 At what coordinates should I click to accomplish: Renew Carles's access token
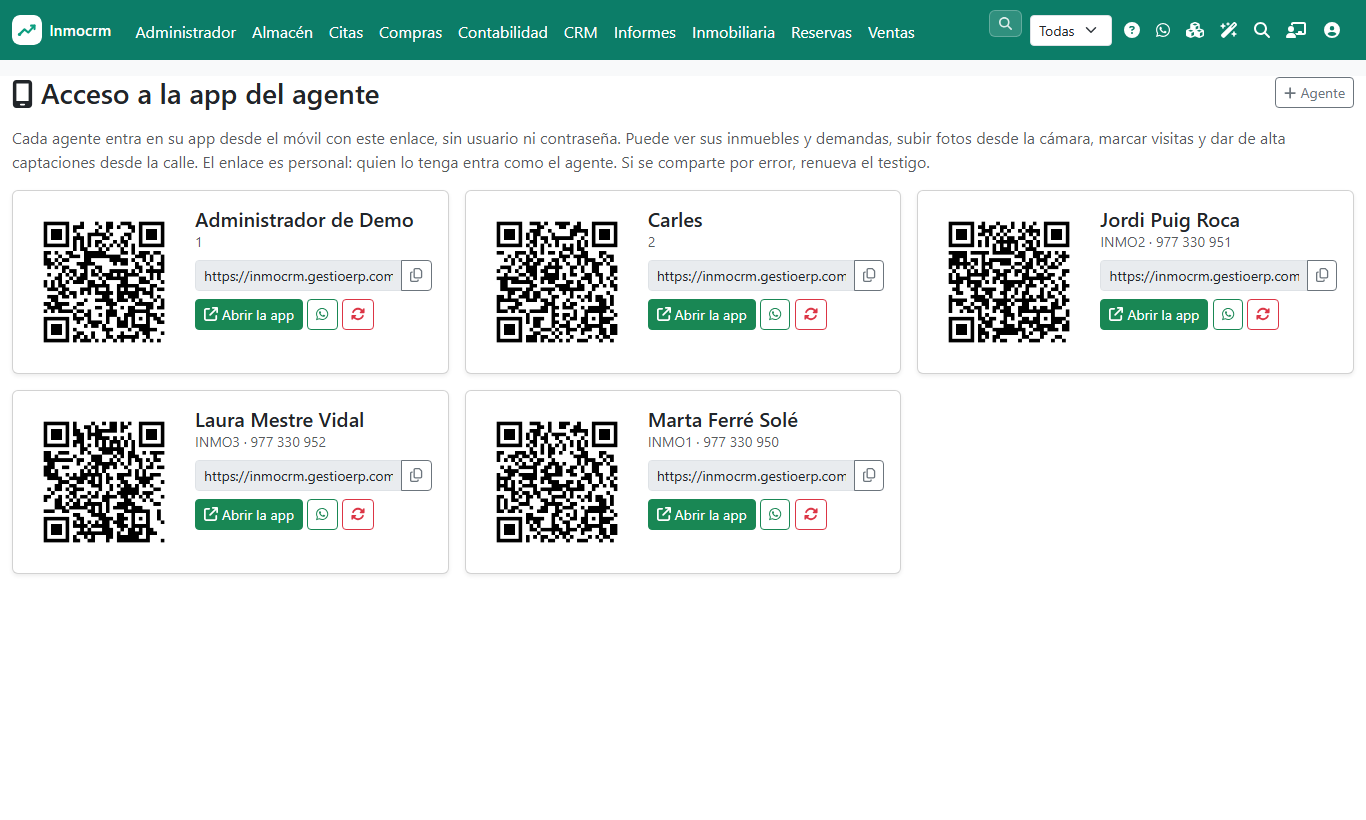[x=811, y=315]
